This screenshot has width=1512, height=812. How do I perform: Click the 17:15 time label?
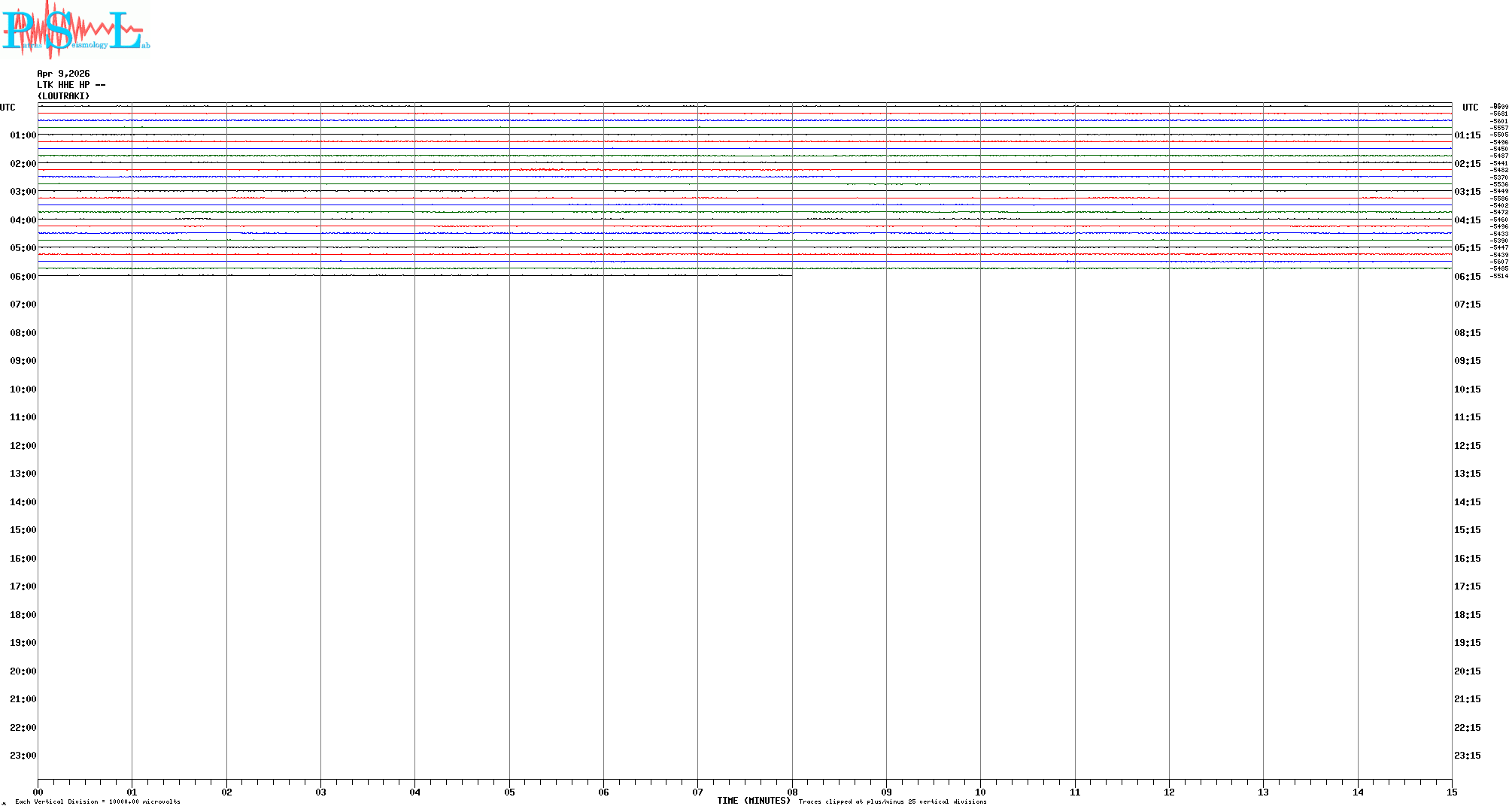click(x=1467, y=586)
